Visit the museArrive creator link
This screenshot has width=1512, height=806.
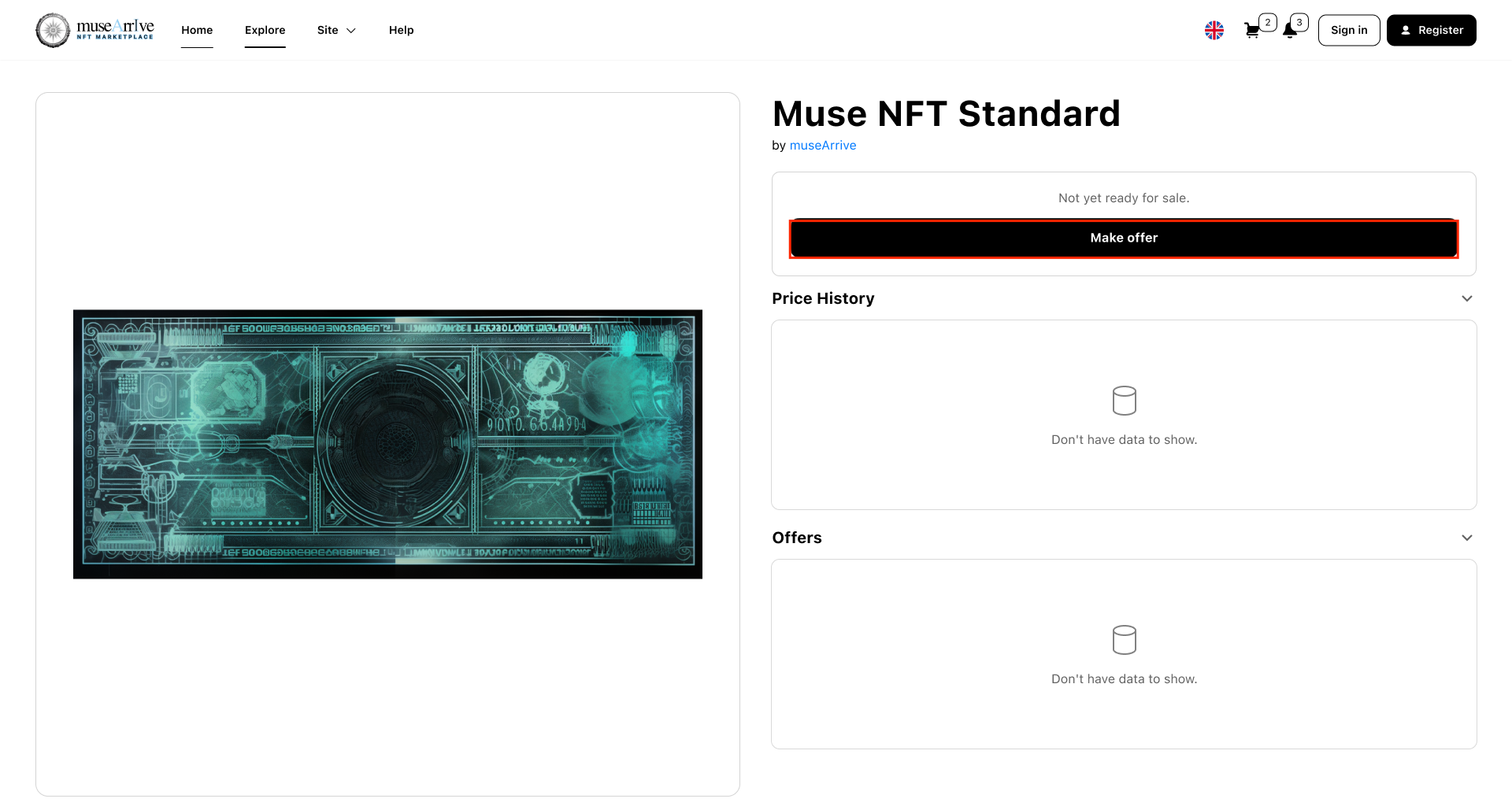(x=822, y=146)
